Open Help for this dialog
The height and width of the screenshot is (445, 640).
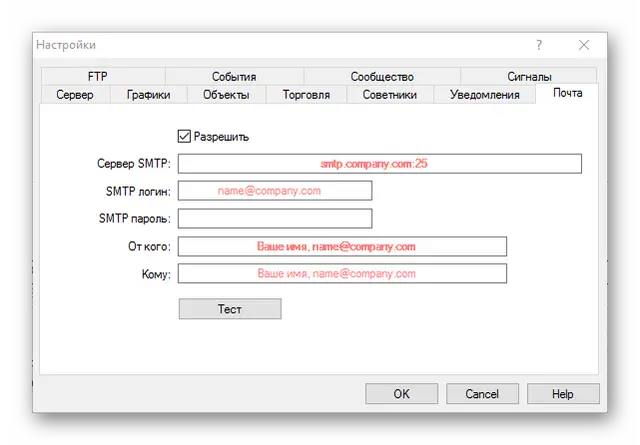(563, 394)
